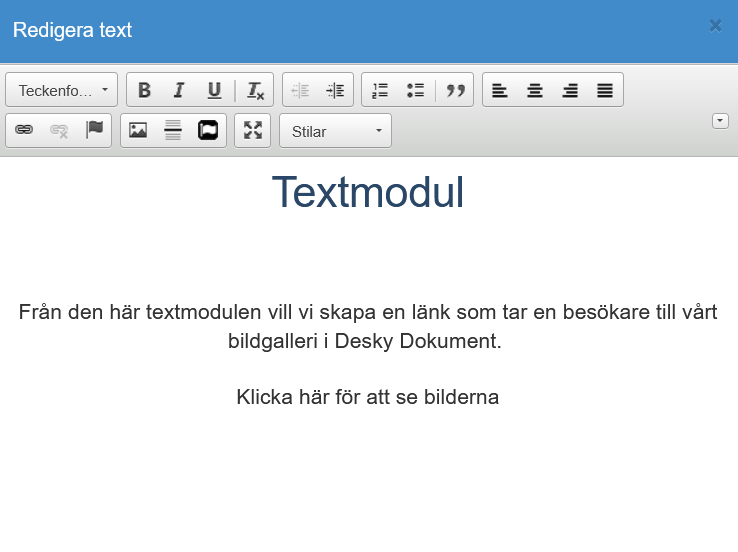Insert a numbered list
Viewport: 738px width, 552px height.
tap(380, 90)
